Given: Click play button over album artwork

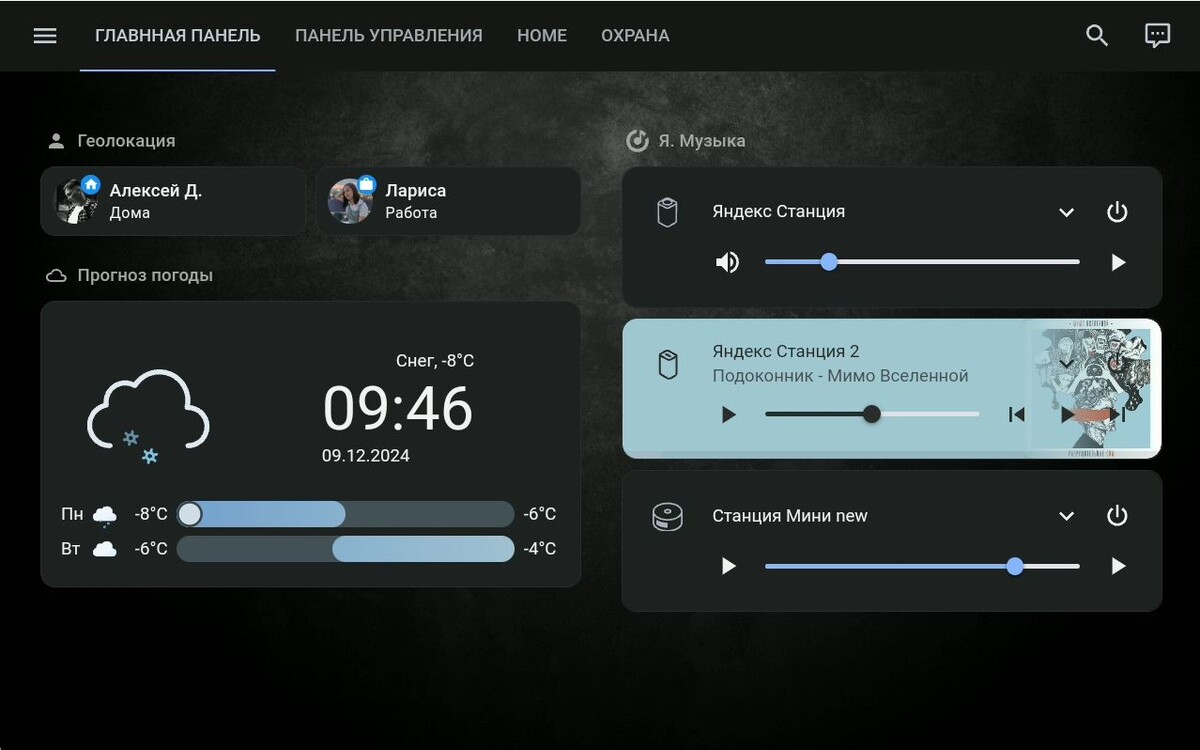Looking at the screenshot, I should click(x=1068, y=414).
